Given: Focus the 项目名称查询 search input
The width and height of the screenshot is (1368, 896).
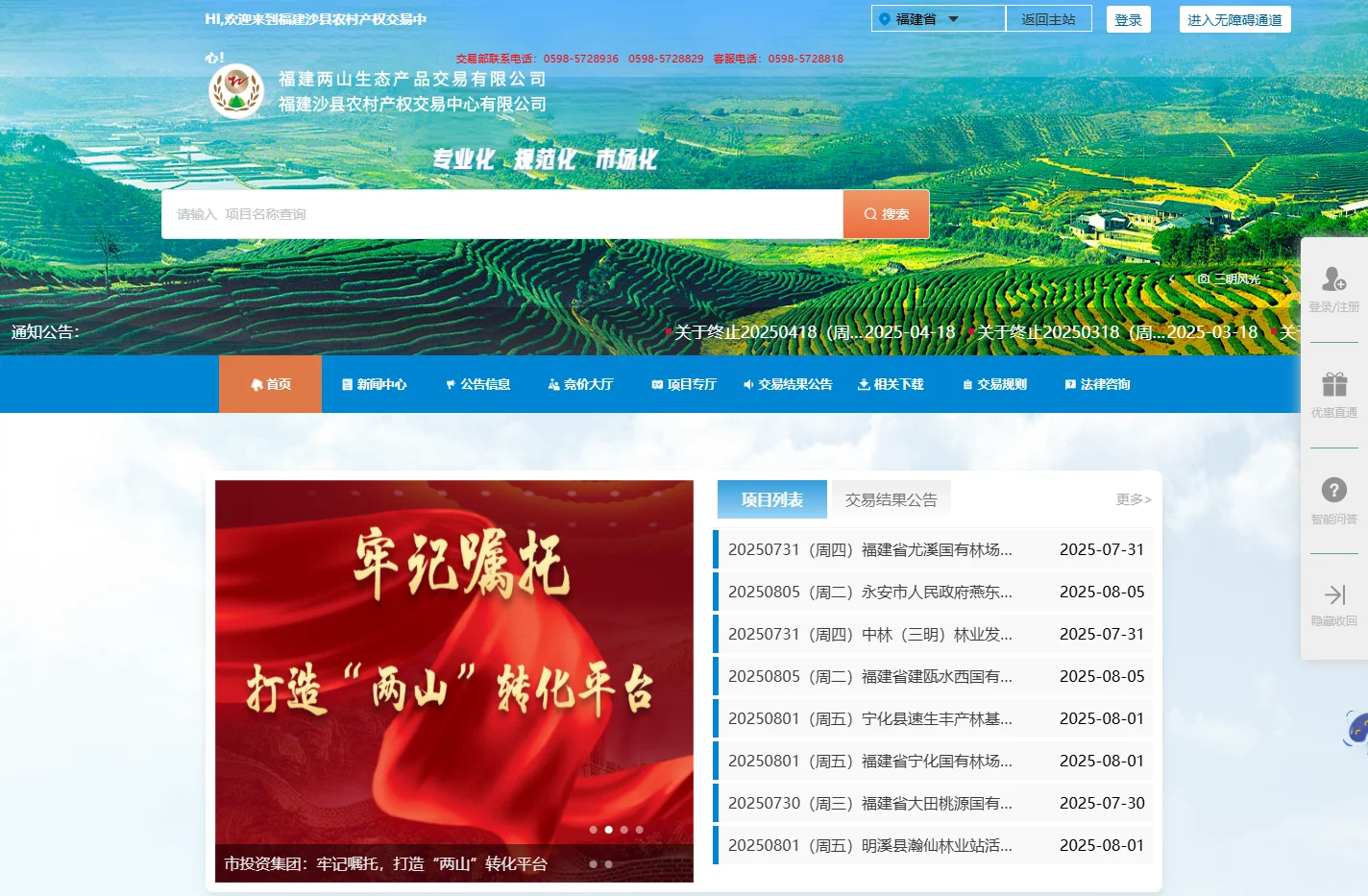Looking at the screenshot, I should [x=502, y=214].
